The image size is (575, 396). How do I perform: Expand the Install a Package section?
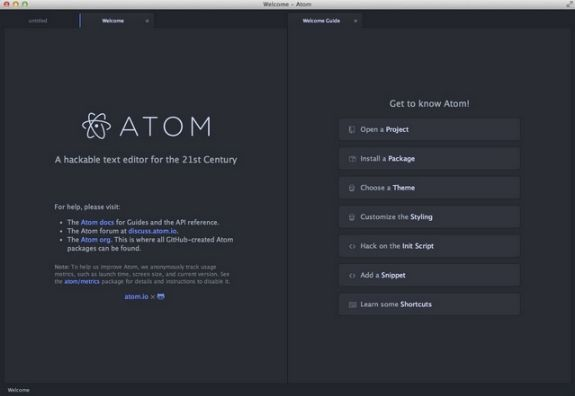(x=429, y=159)
